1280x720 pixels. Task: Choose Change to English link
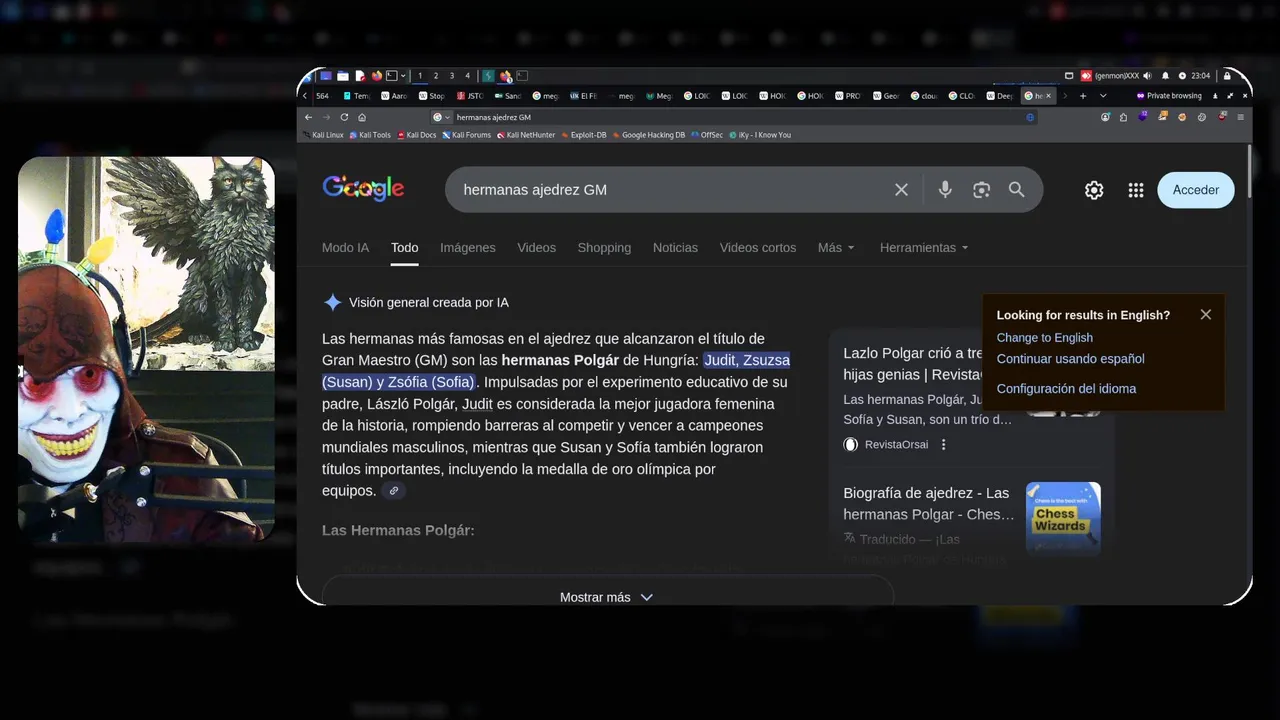tap(1044, 338)
